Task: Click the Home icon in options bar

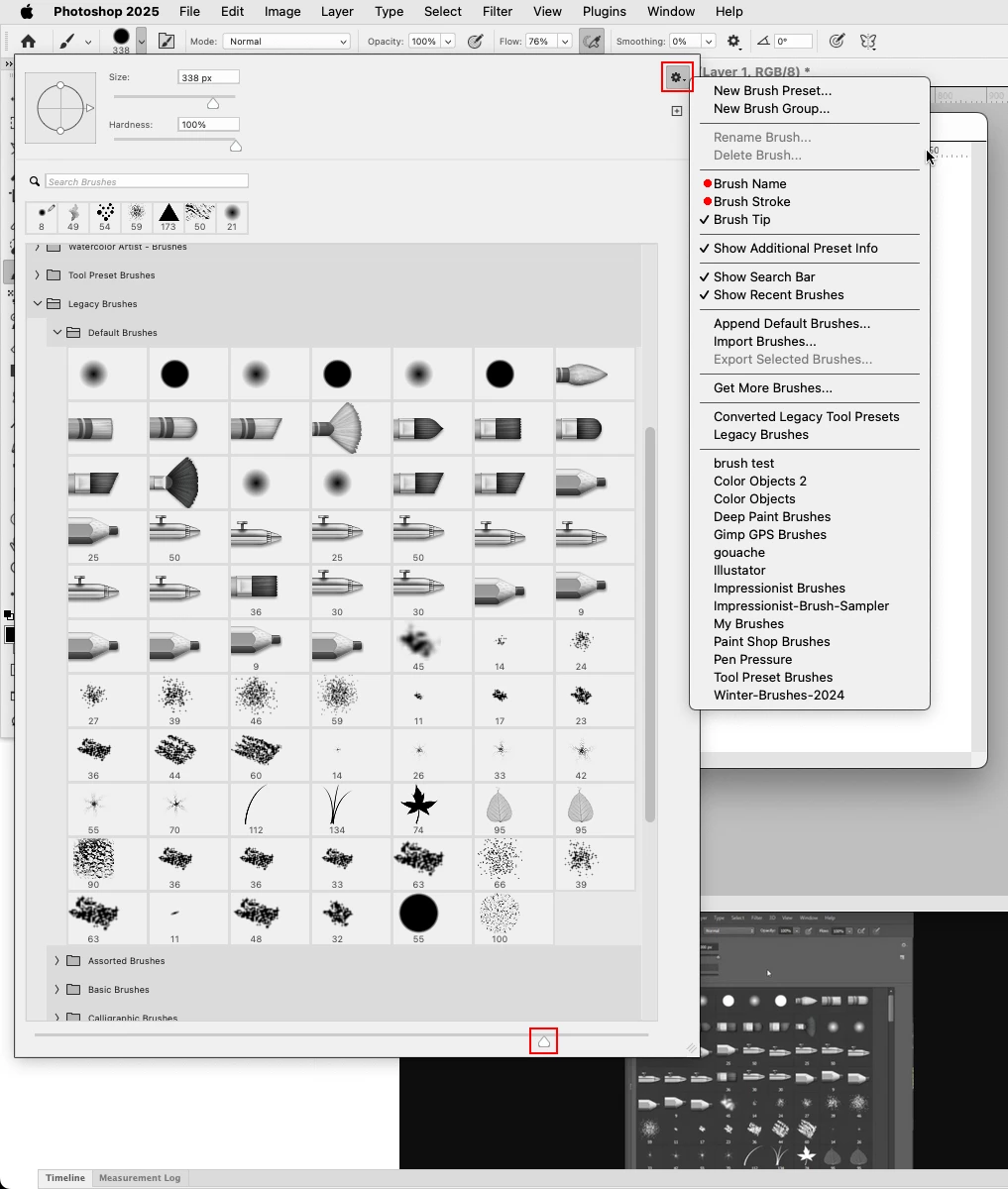Action: click(x=28, y=42)
